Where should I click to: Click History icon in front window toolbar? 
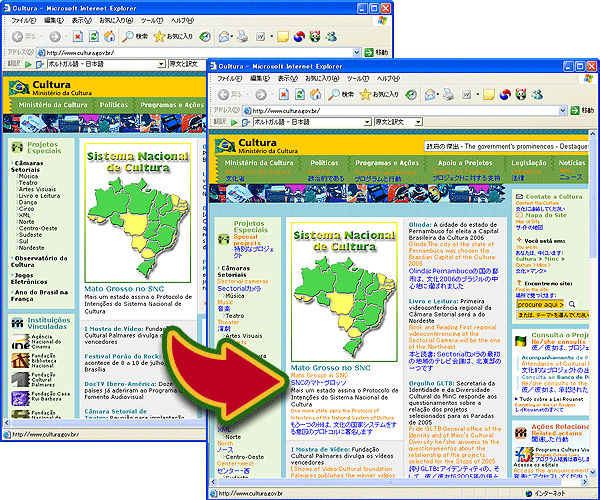click(411, 94)
